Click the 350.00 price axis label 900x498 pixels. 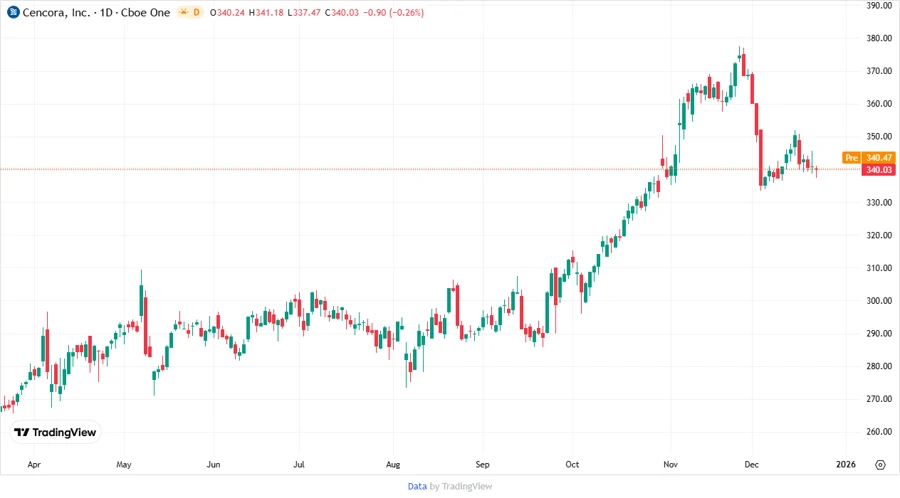click(x=879, y=137)
